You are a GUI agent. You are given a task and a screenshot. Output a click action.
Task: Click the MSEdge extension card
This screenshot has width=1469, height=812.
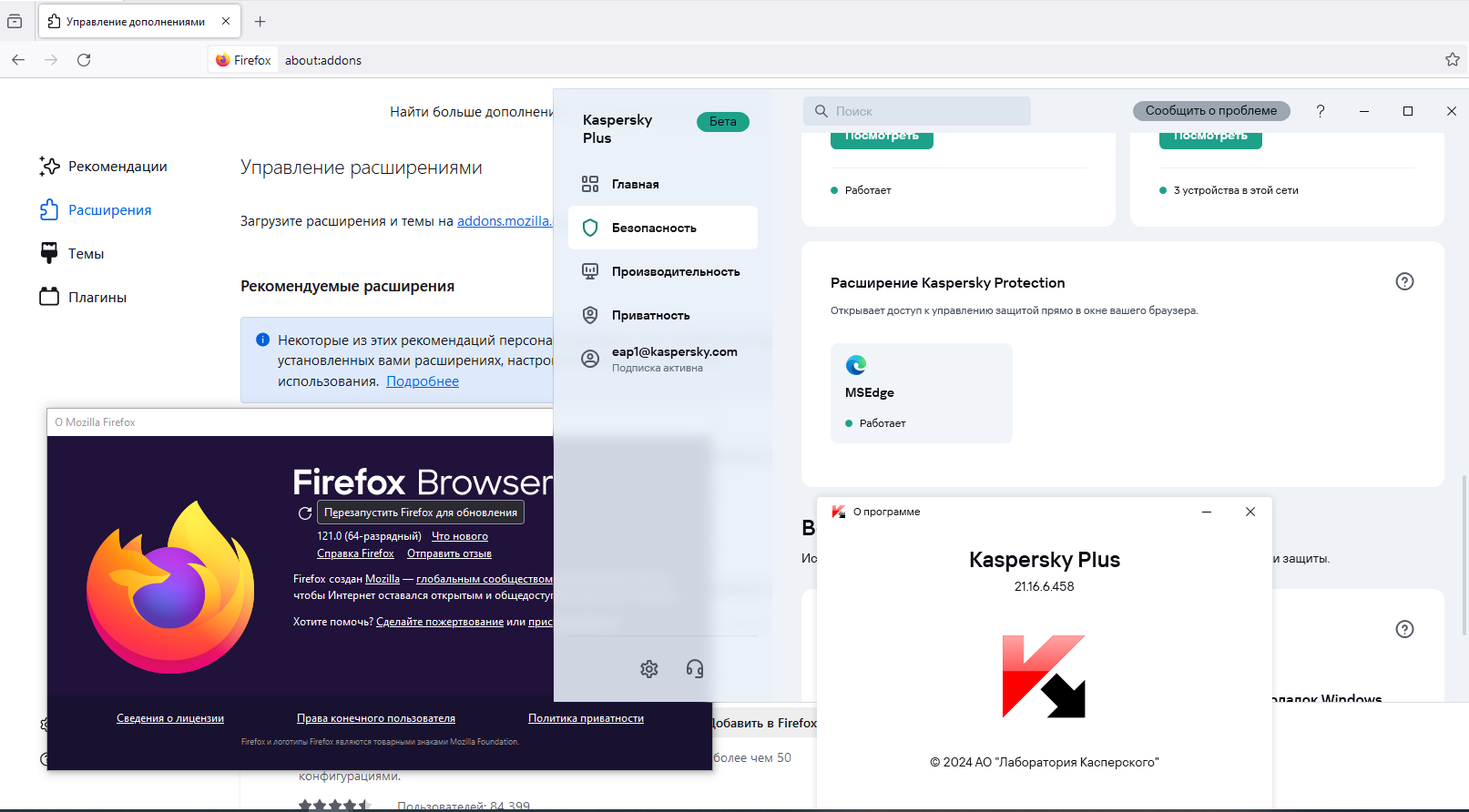922,393
